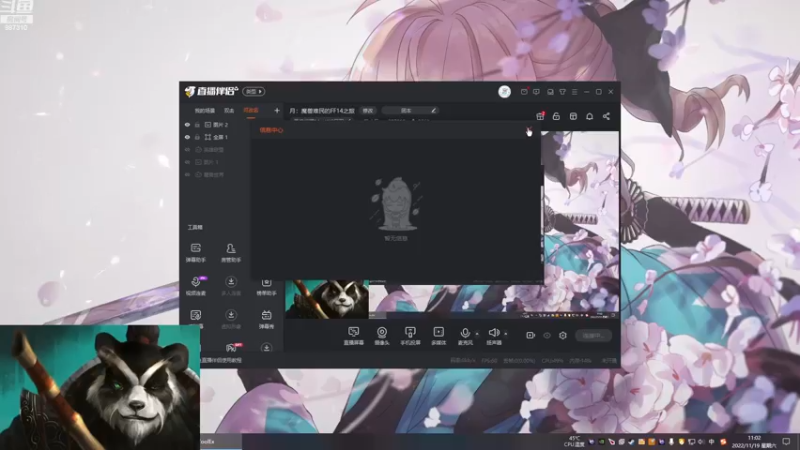Open the mail icon with red dot
800x450 pixels.
tap(524, 92)
